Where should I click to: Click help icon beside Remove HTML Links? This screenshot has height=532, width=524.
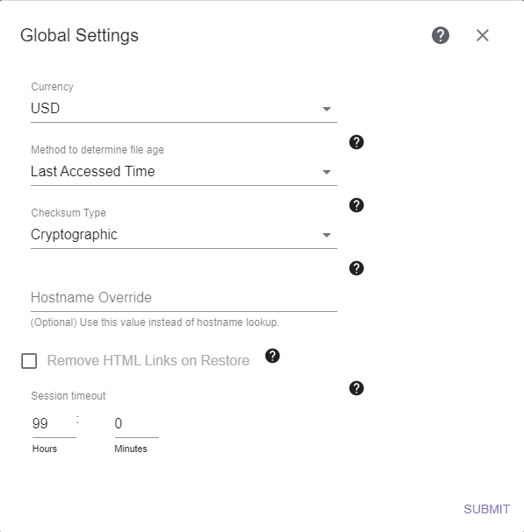[273, 356]
